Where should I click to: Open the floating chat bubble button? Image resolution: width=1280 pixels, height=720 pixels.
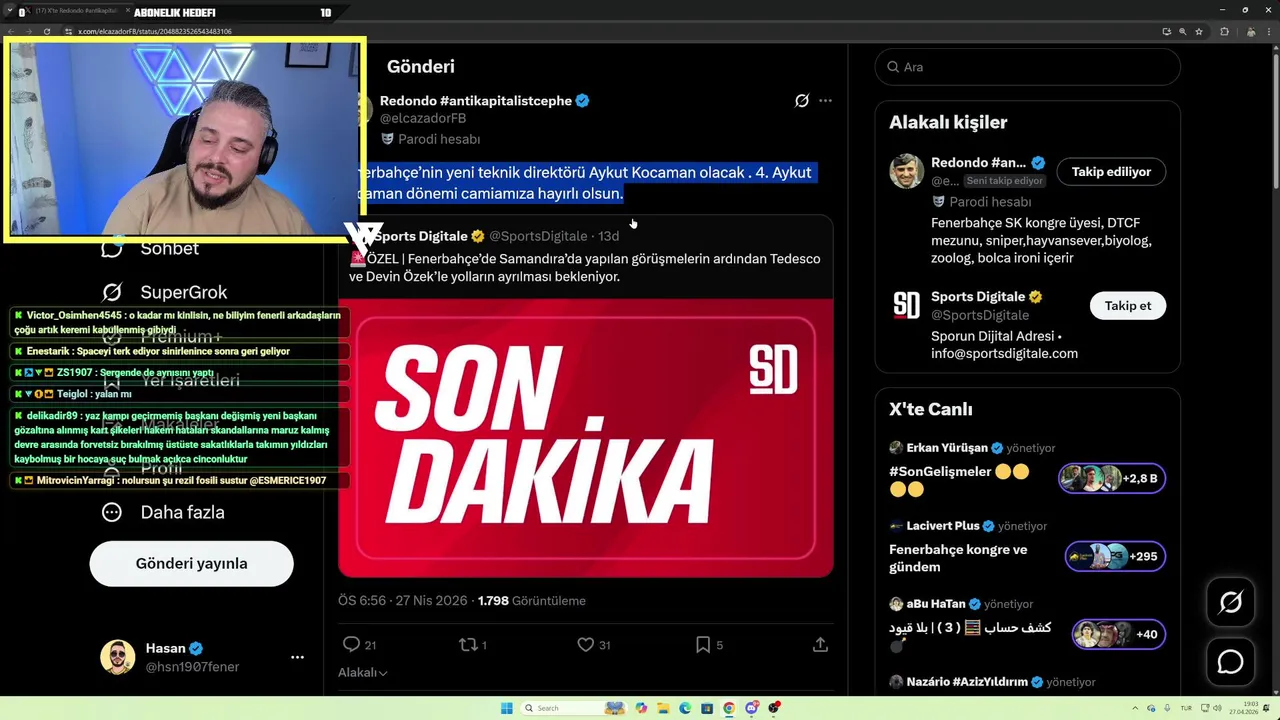pos(1230,662)
